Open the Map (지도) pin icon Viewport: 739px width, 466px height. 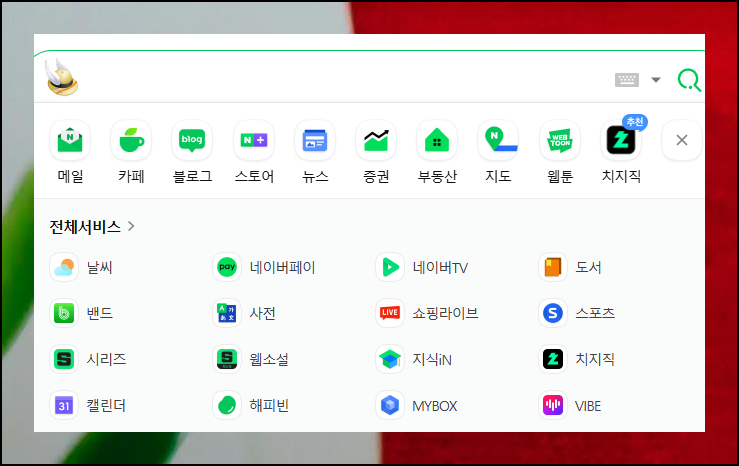[x=498, y=140]
